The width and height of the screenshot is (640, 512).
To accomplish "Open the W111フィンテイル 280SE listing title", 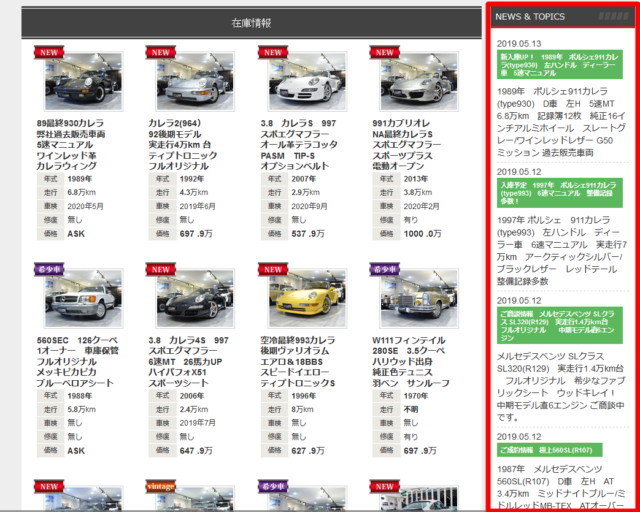I will pyautogui.click(x=411, y=361).
